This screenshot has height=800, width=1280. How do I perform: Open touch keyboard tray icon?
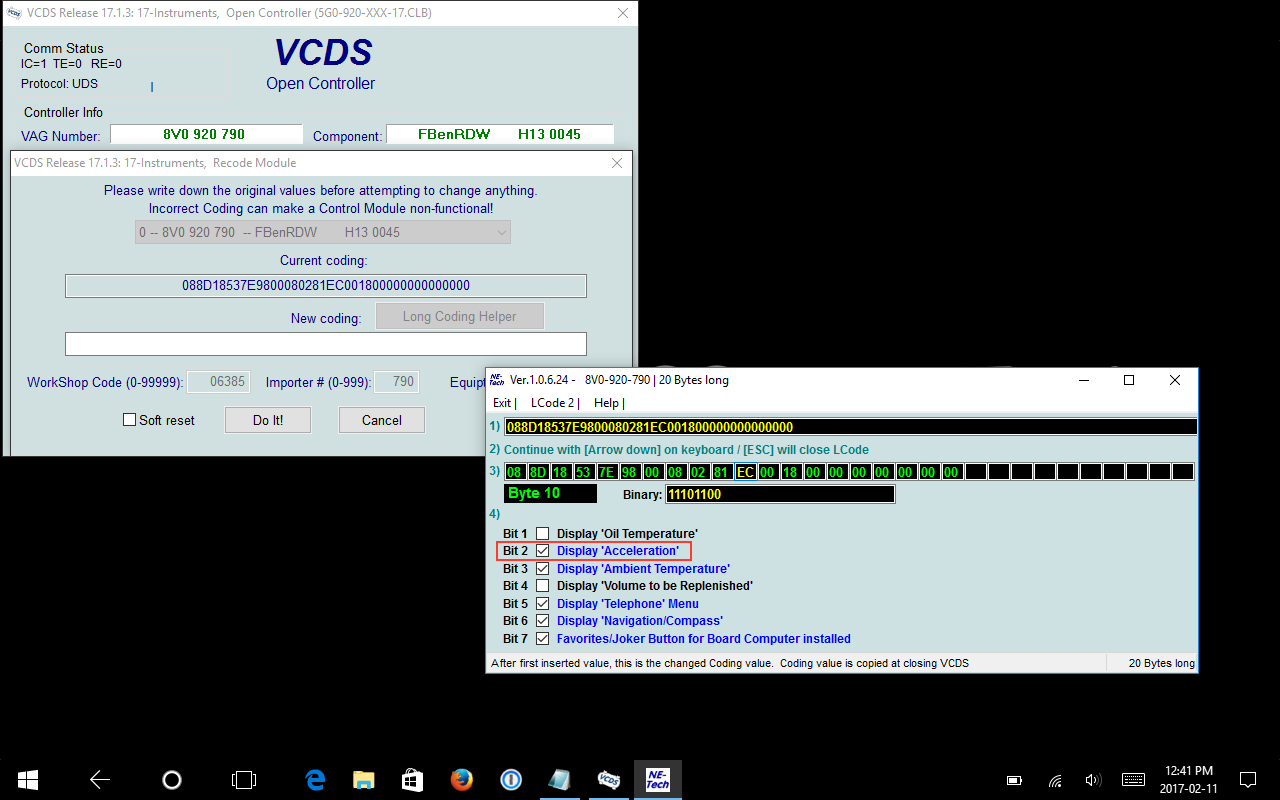[x=1133, y=780]
